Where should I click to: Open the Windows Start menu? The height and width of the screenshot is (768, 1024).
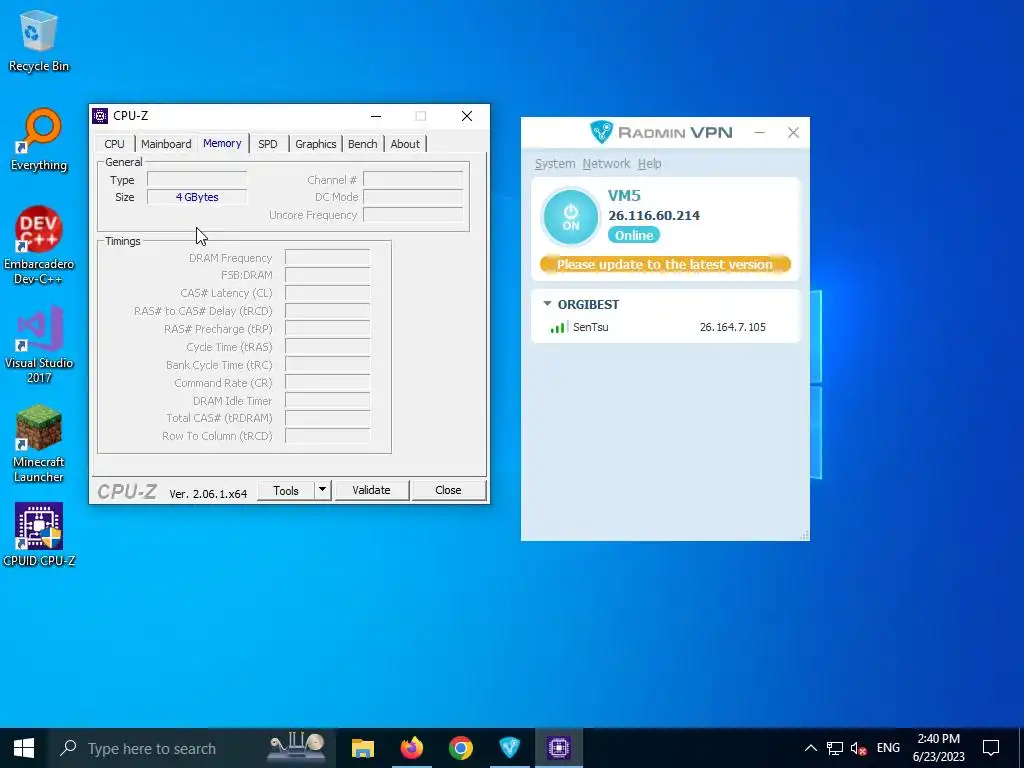(x=24, y=748)
